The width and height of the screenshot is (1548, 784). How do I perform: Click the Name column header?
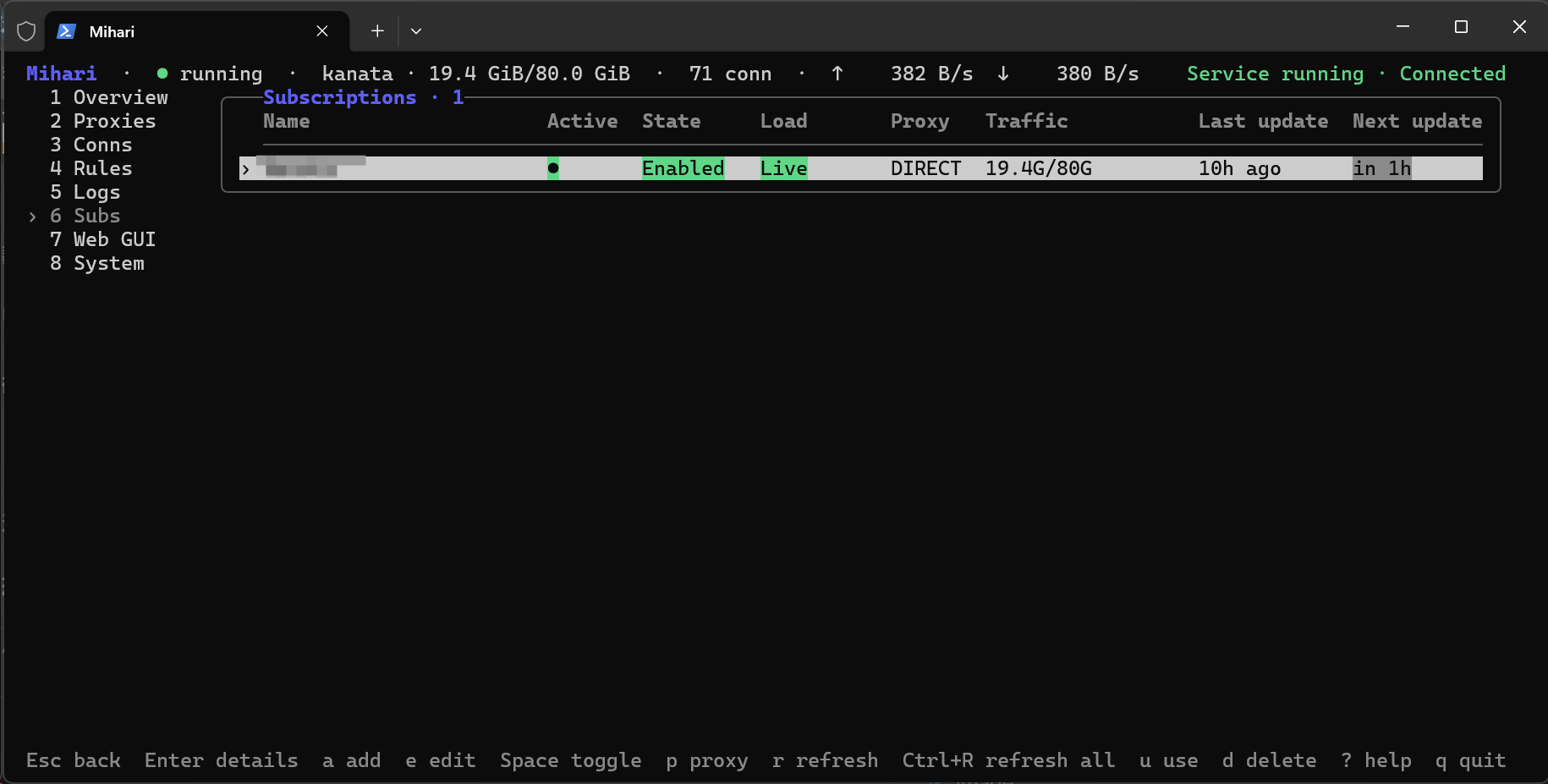click(x=287, y=121)
